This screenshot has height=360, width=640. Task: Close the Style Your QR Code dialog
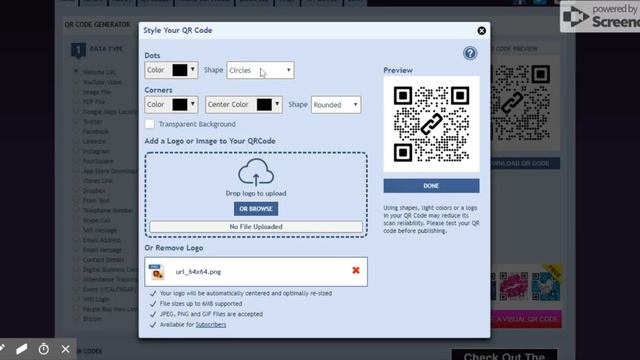(482, 31)
